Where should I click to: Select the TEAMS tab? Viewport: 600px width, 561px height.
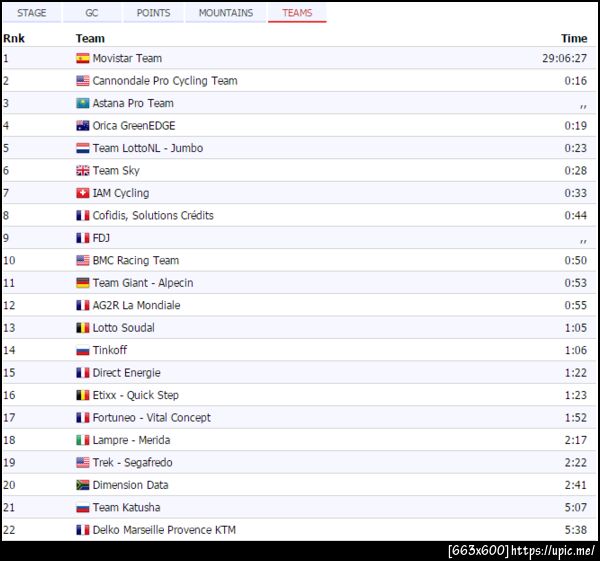pyautogui.click(x=297, y=13)
